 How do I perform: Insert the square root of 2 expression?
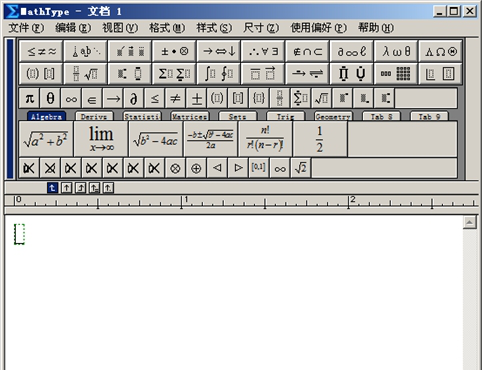[301, 168]
